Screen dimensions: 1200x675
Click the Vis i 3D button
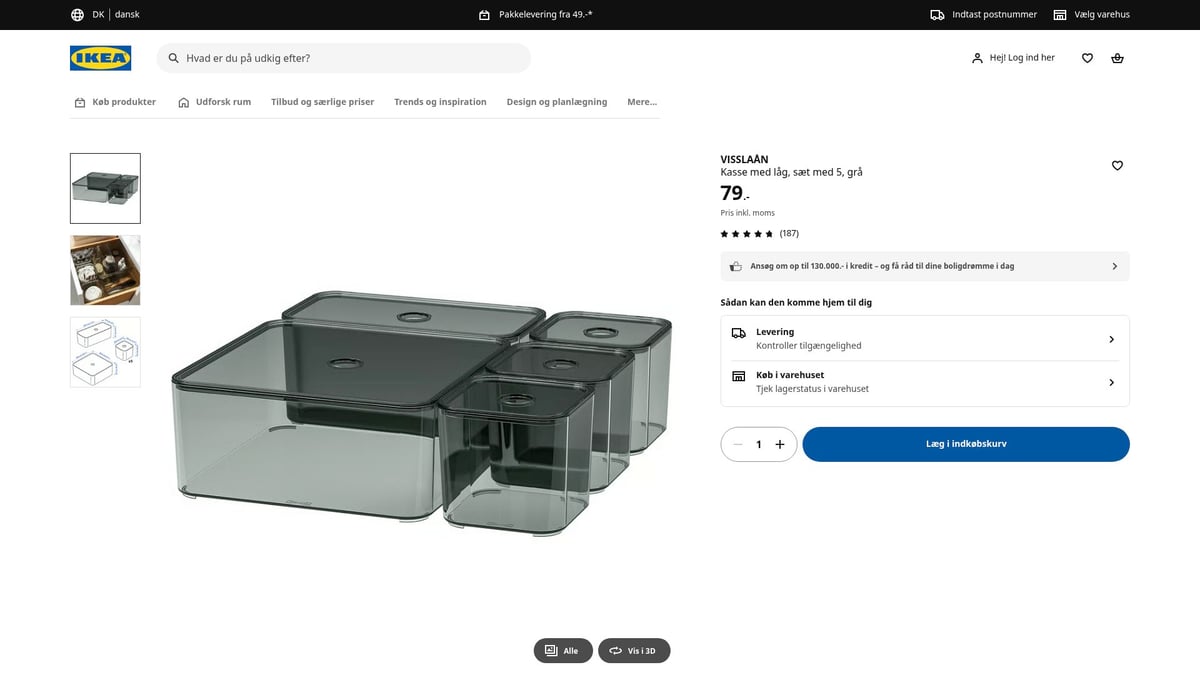pos(634,651)
